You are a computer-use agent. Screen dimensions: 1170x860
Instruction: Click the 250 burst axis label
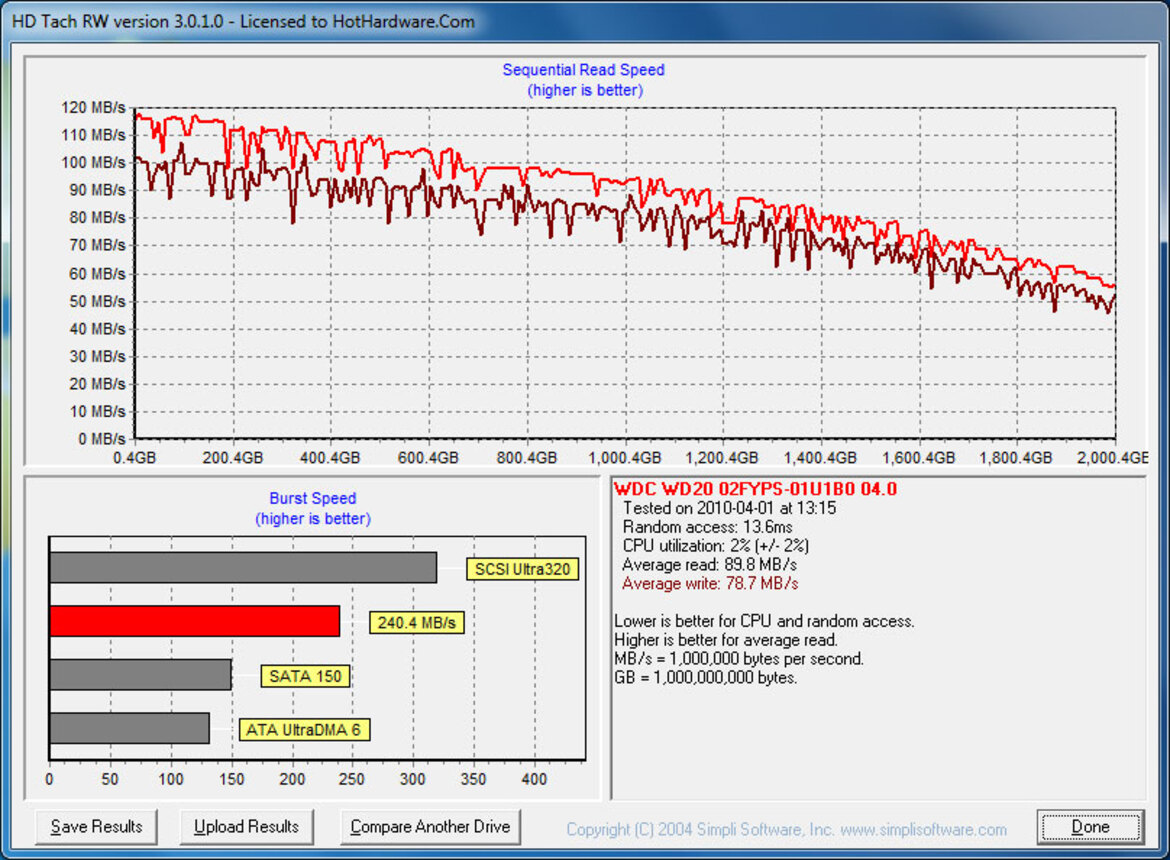(x=352, y=779)
